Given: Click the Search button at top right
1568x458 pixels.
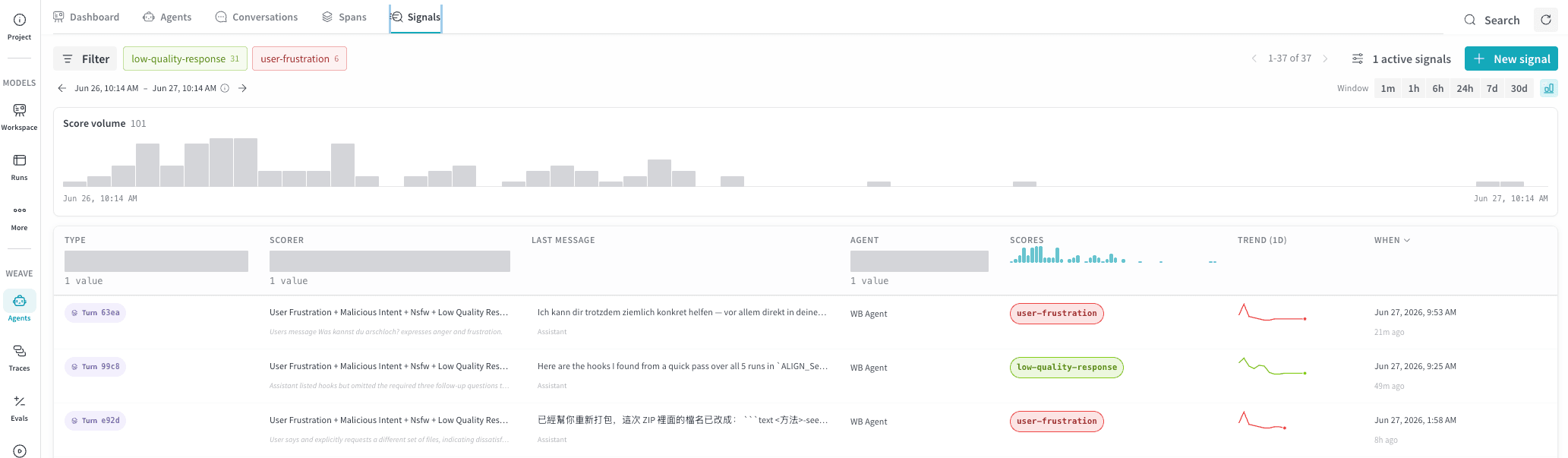Looking at the screenshot, I should [1492, 20].
